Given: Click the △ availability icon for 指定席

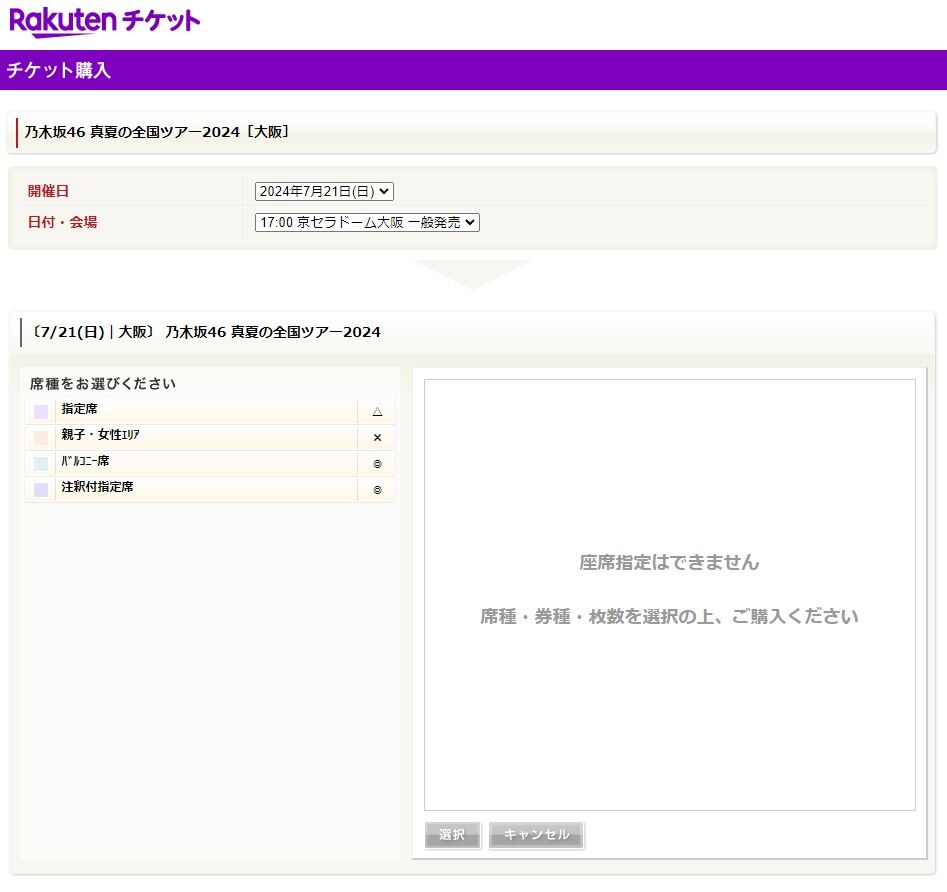Looking at the screenshot, I should coord(377,412).
